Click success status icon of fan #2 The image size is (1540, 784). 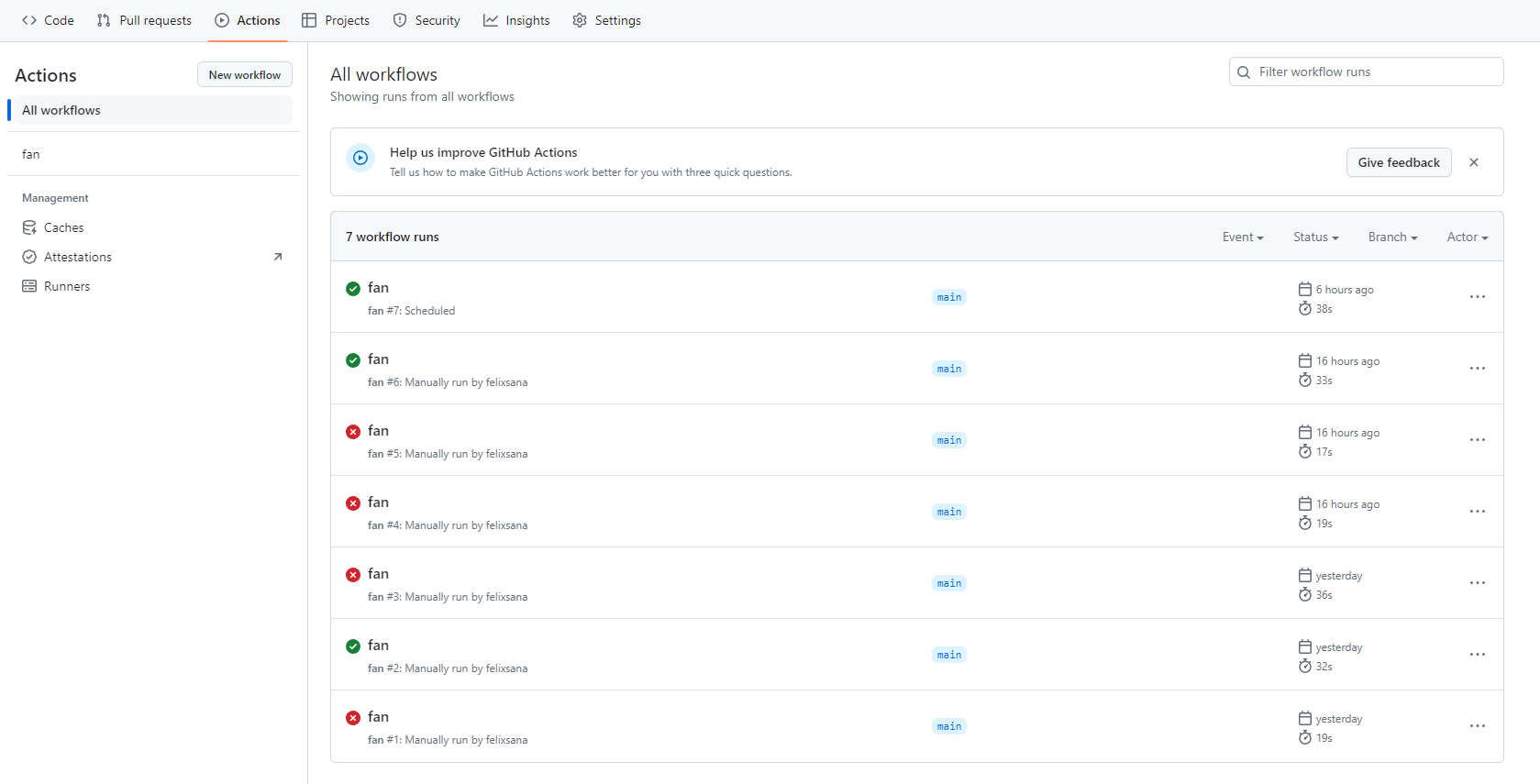tap(353, 646)
